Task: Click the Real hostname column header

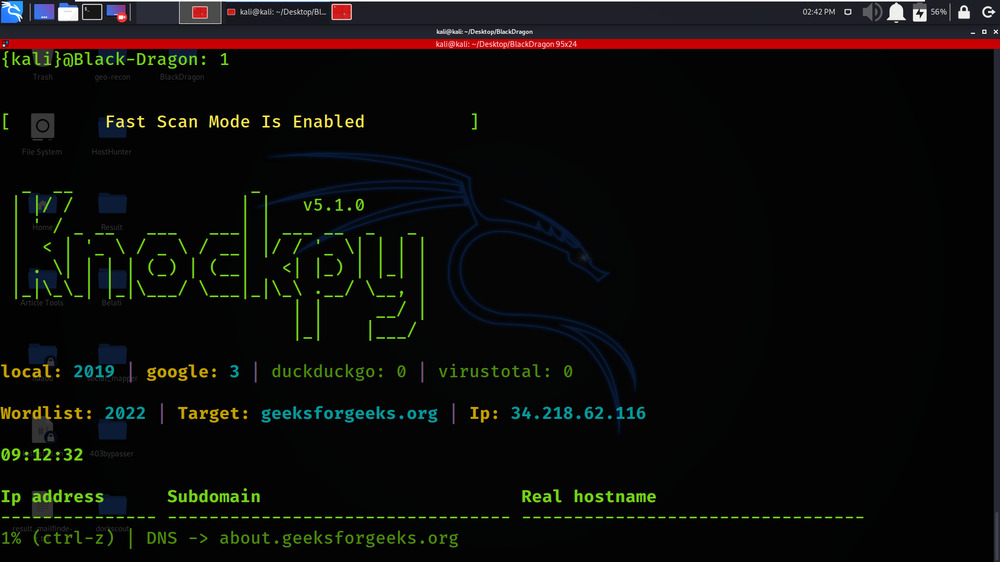Action: coord(589,497)
